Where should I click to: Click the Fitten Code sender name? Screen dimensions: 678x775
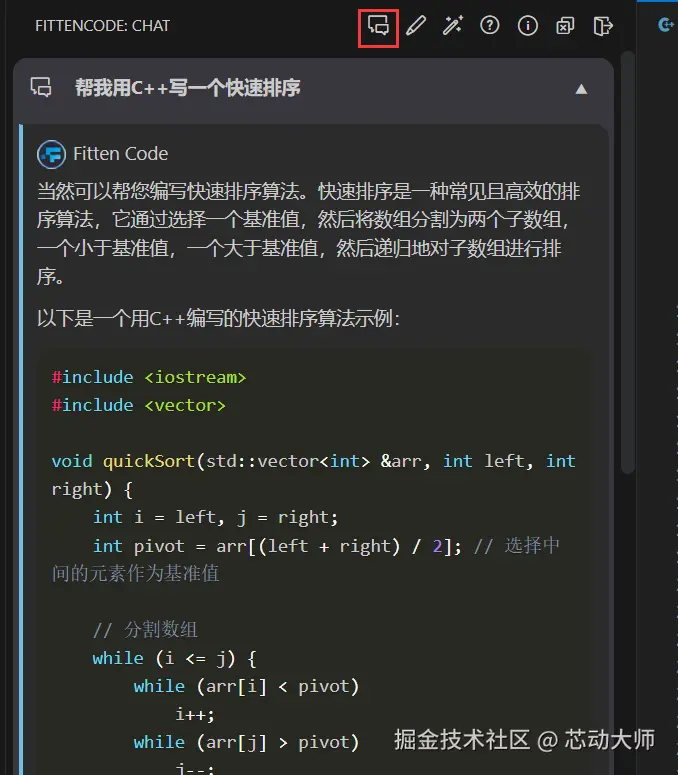121,154
